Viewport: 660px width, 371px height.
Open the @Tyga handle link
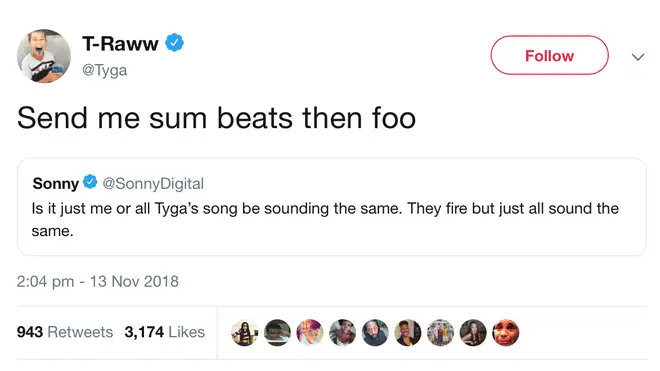pyautogui.click(x=104, y=69)
